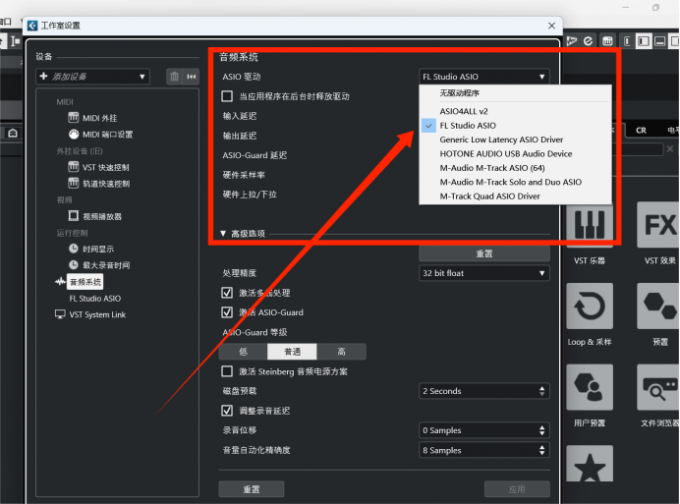
Task: Select 最大录音时间 item
Action: [x=106, y=265]
